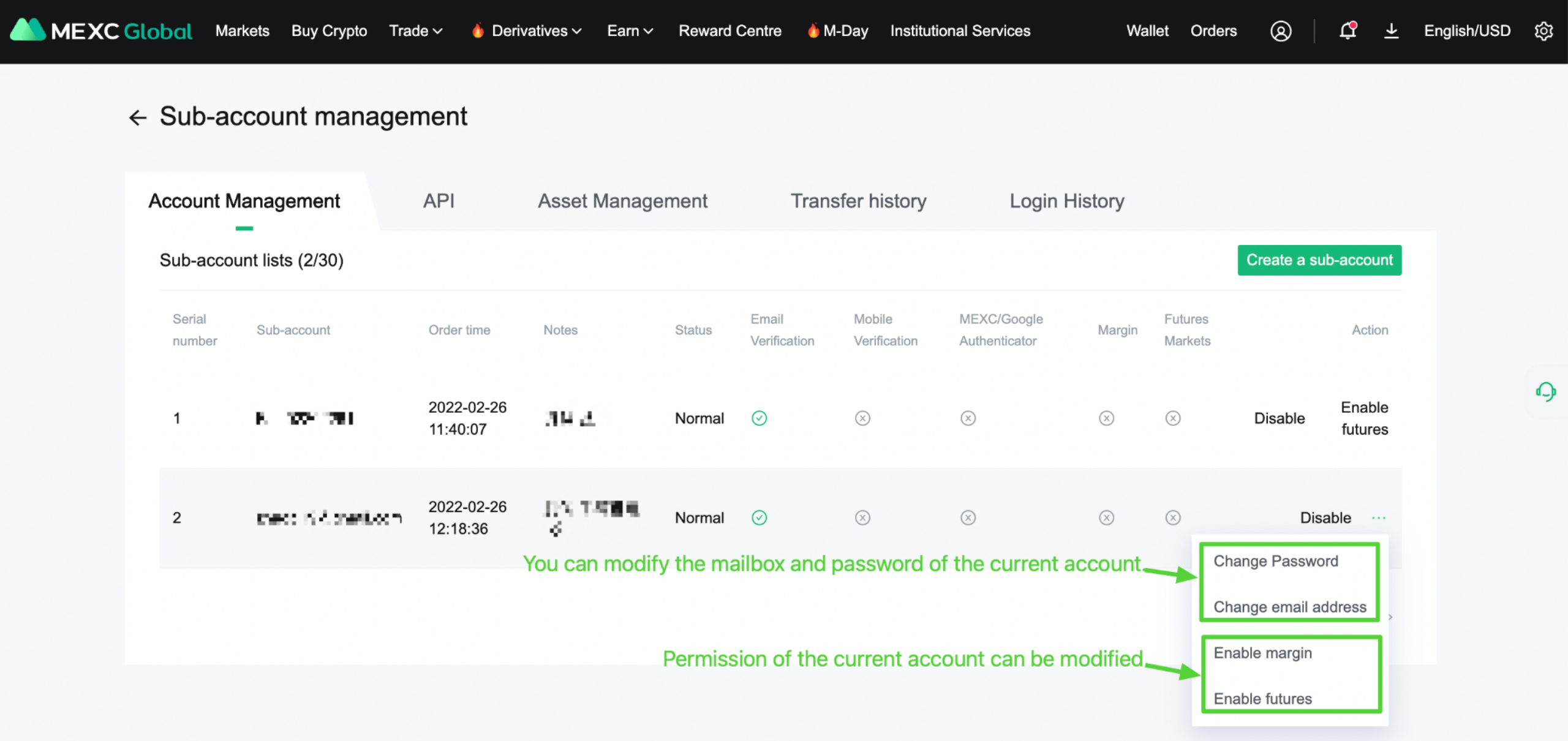Expand the Earn dropdown menu
The height and width of the screenshot is (741, 1568).
[x=630, y=31]
